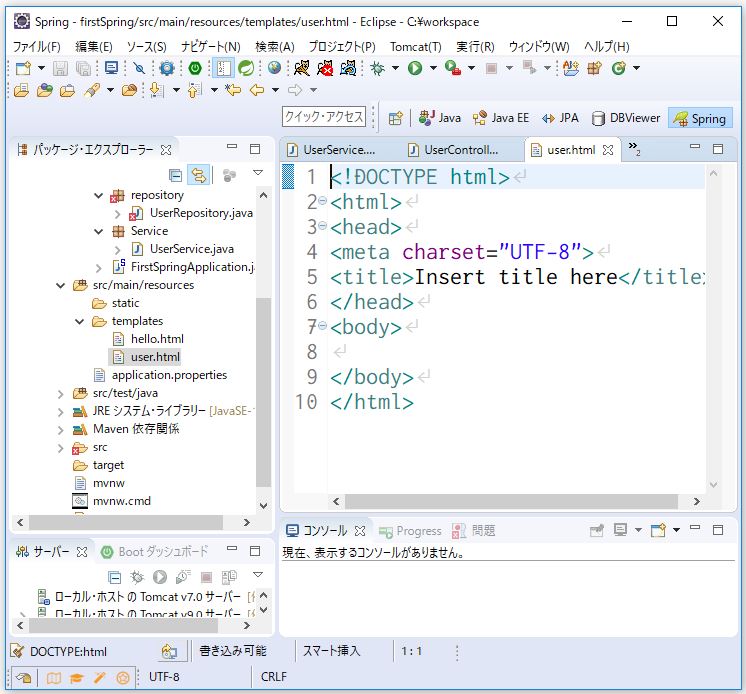Minimize the Package Explorer view
The image size is (746, 694).
(x=232, y=147)
